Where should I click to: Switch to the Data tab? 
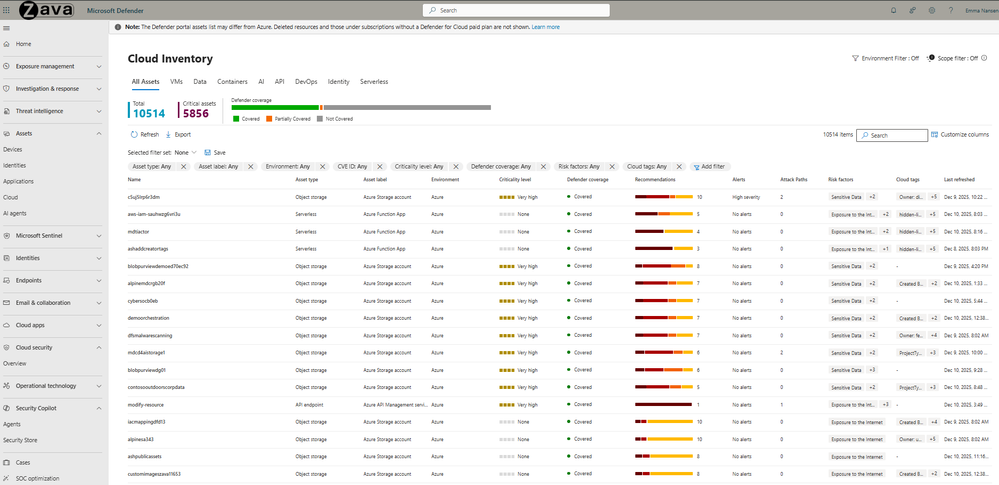pos(200,82)
